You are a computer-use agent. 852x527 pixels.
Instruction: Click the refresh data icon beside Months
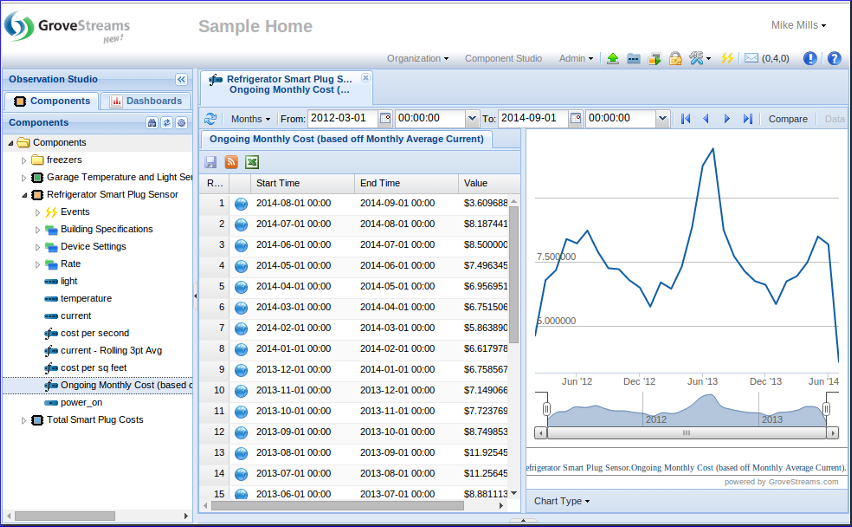(210, 119)
